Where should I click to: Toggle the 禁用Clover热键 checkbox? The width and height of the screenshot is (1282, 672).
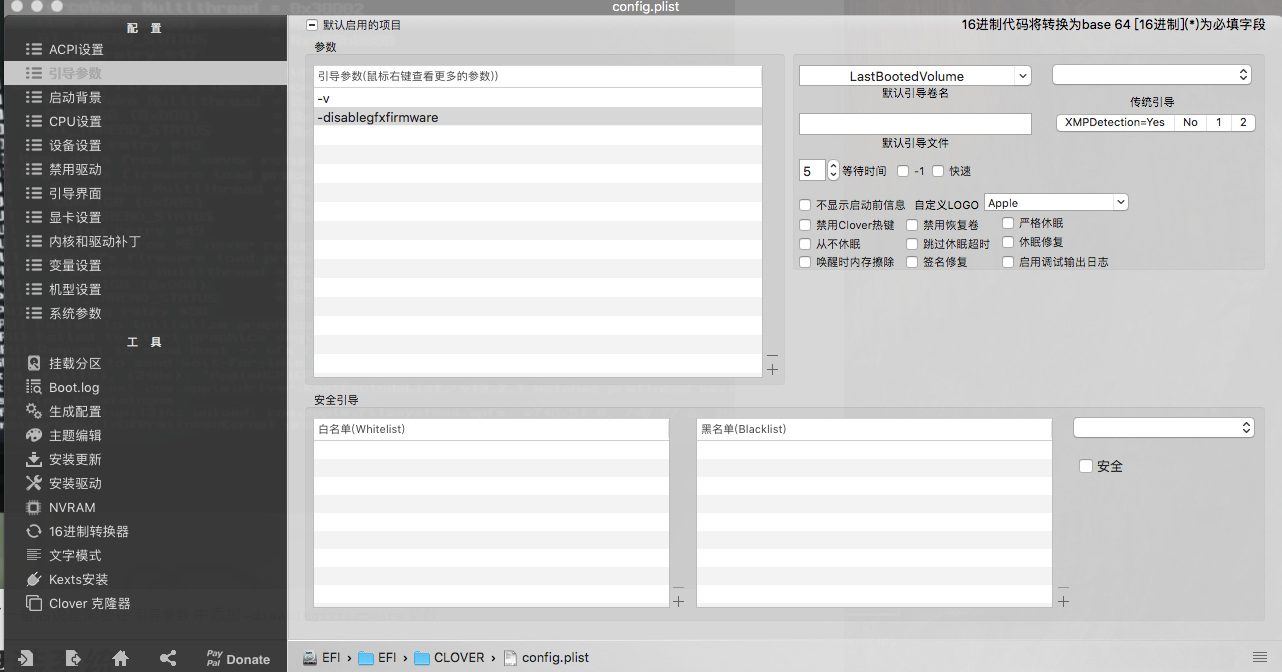point(806,225)
